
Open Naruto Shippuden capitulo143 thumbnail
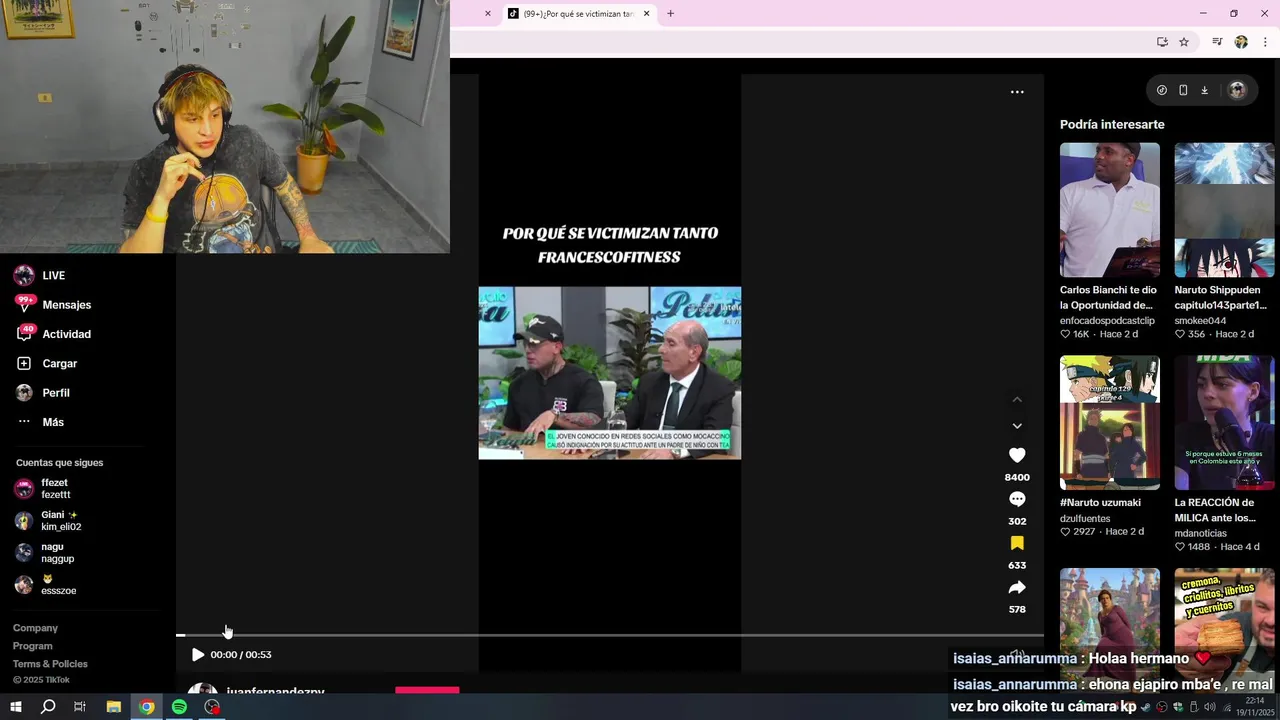[1224, 210]
